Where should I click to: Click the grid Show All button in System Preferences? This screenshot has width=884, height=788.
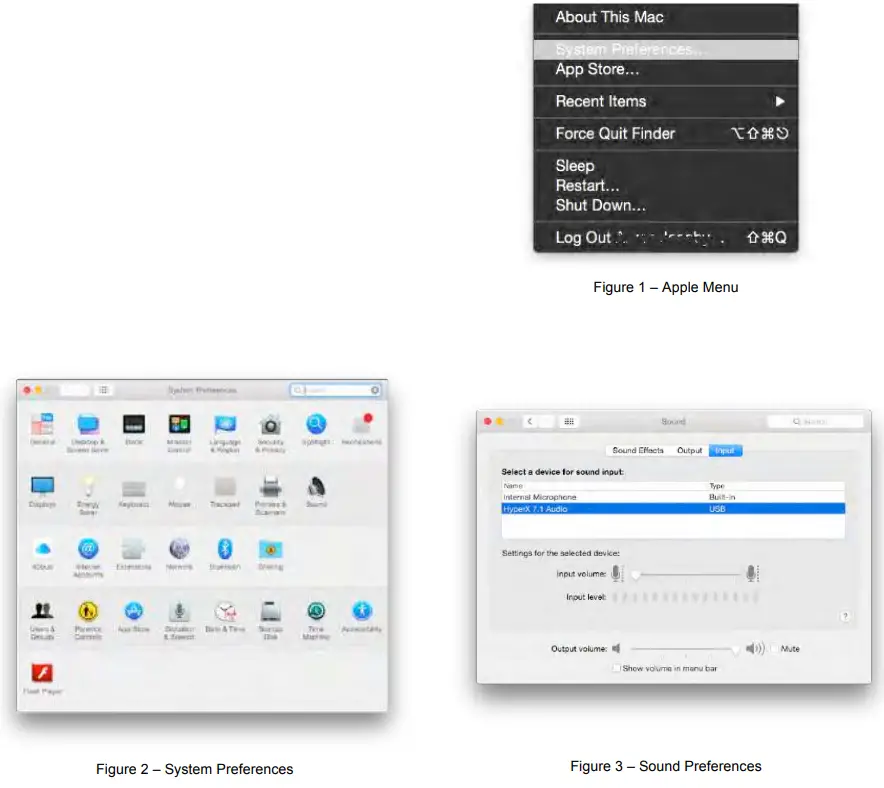[103, 390]
